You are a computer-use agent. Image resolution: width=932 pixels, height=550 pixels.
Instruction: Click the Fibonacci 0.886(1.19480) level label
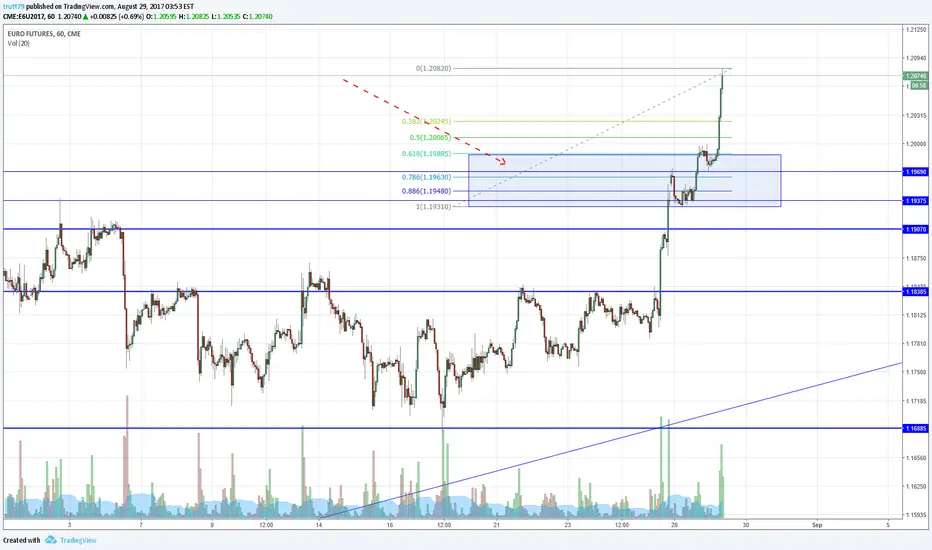click(427, 191)
